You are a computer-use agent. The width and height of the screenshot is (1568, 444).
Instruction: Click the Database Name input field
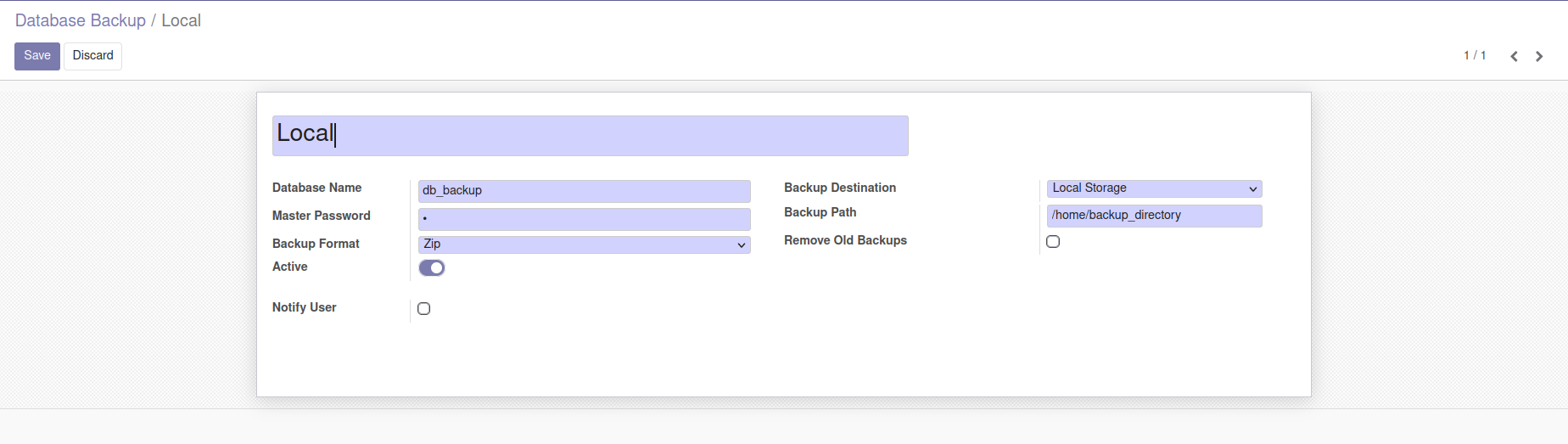[584, 190]
